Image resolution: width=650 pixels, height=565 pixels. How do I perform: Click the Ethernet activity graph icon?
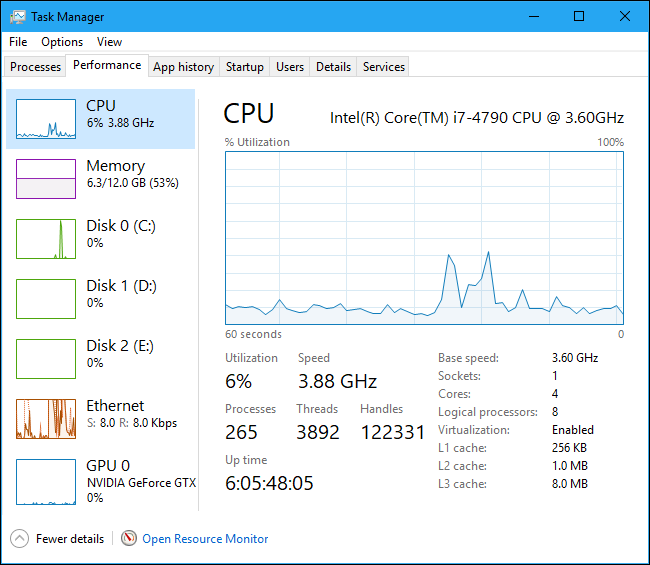pos(46,419)
